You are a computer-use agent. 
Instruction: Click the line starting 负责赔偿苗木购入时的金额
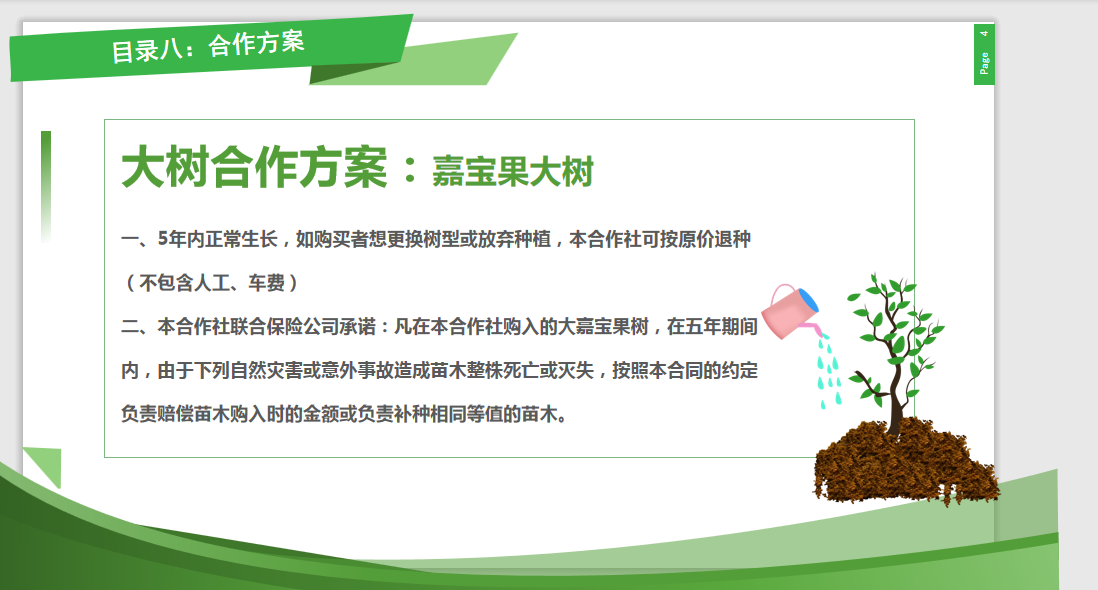point(344,414)
